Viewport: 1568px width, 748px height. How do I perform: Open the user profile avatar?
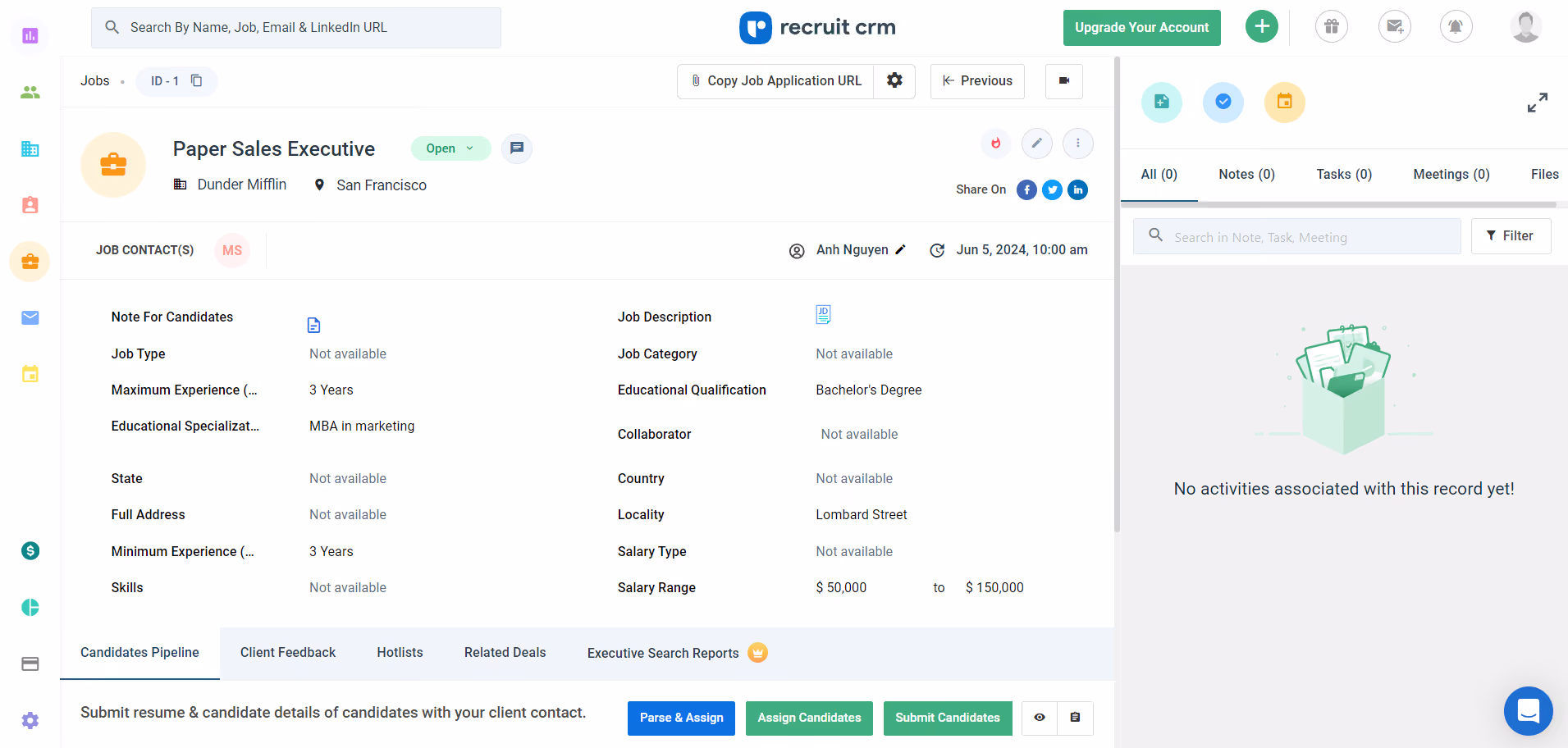point(1525,26)
